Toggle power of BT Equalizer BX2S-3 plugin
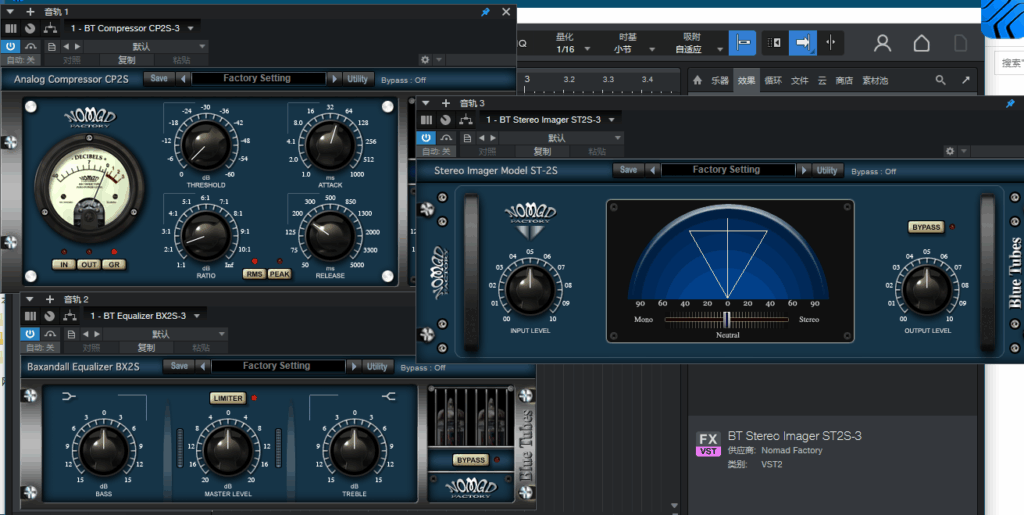The width and height of the screenshot is (1024, 515). (30, 334)
